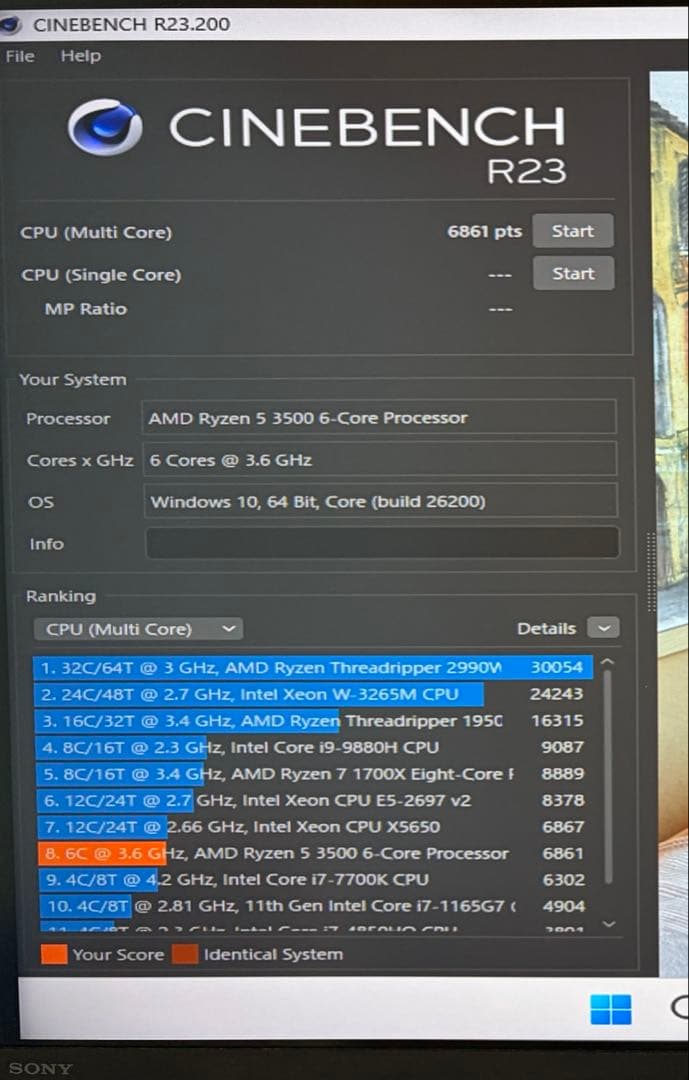Click the OS field Windows 10 64 Bit
The height and width of the screenshot is (1080, 689).
click(380, 501)
